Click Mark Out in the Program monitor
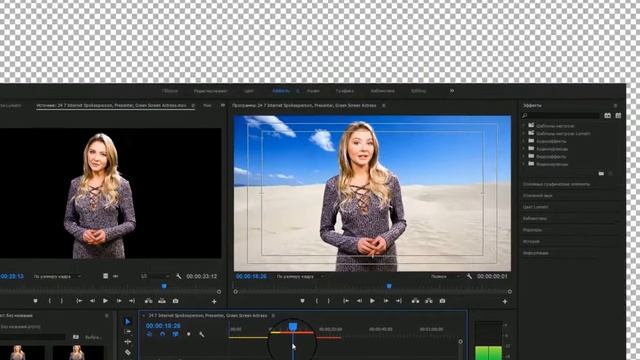The image size is (640, 360). click(329, 301)
